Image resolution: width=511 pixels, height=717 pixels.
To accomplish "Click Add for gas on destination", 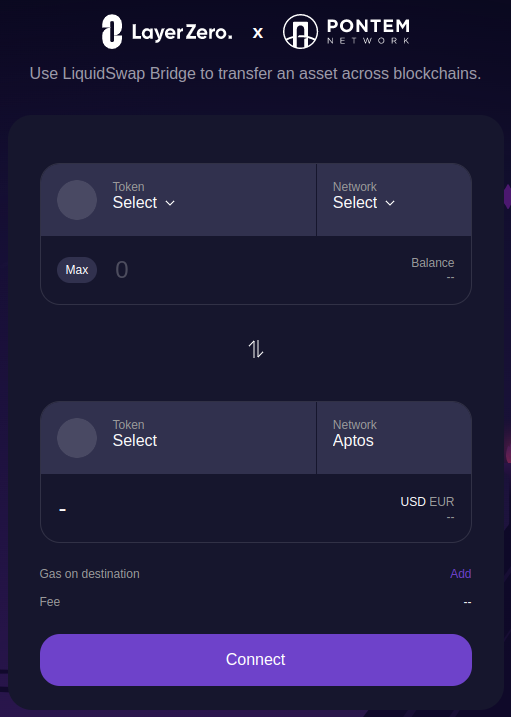I will (x=460, y=574).
